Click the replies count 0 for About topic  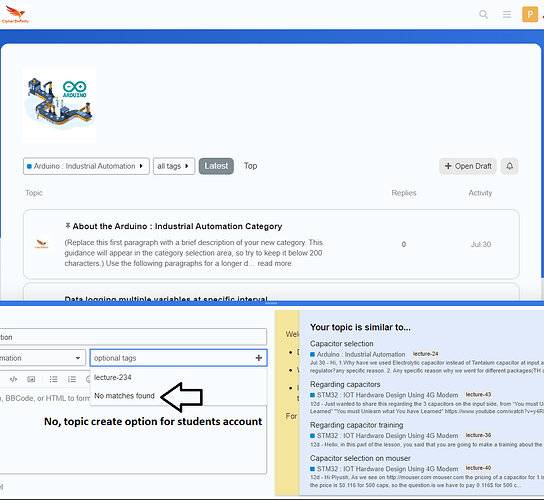tap(403, 244)
